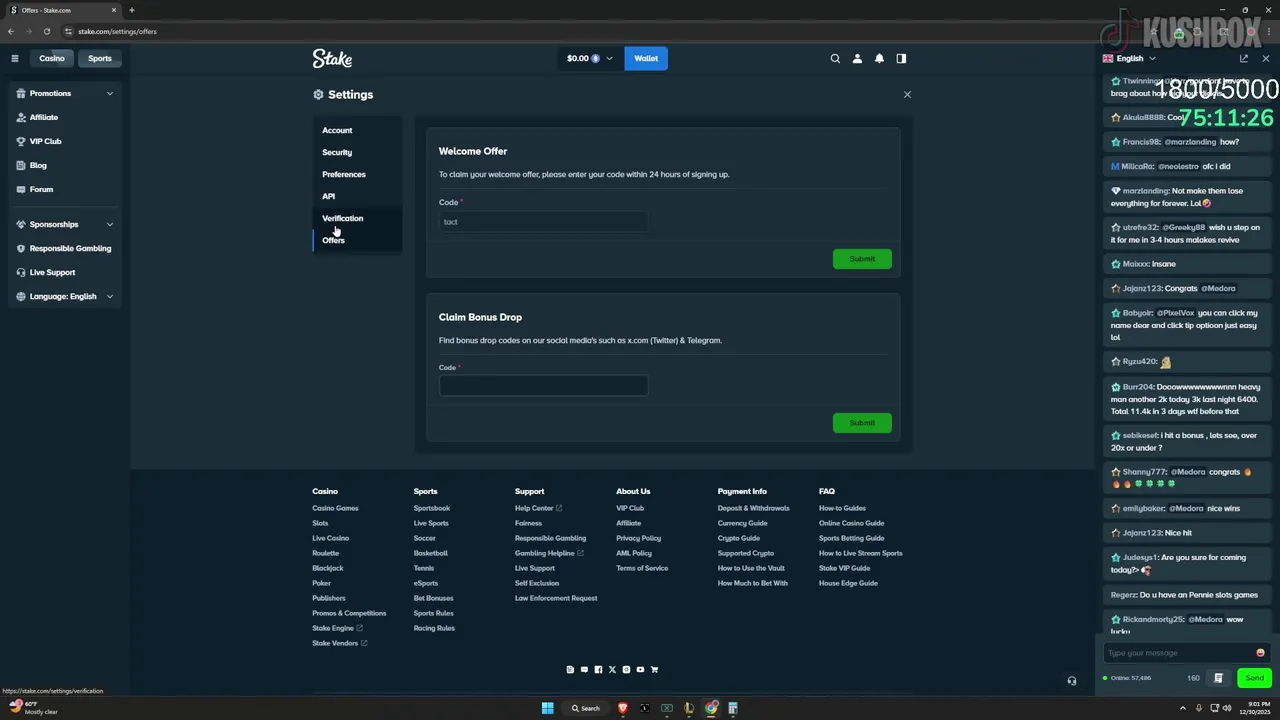The height and width of the screenshot is (720, 1280).
Task: Submit the Welcome Offer code
Action: 862,259
